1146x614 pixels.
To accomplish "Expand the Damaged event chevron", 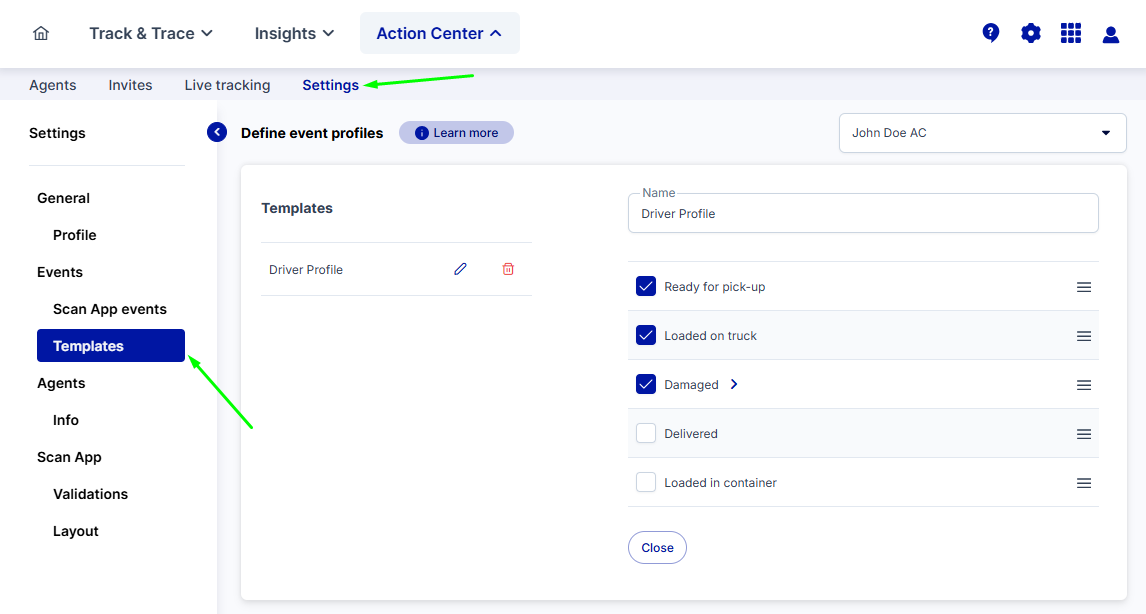I will click(734, 385).
